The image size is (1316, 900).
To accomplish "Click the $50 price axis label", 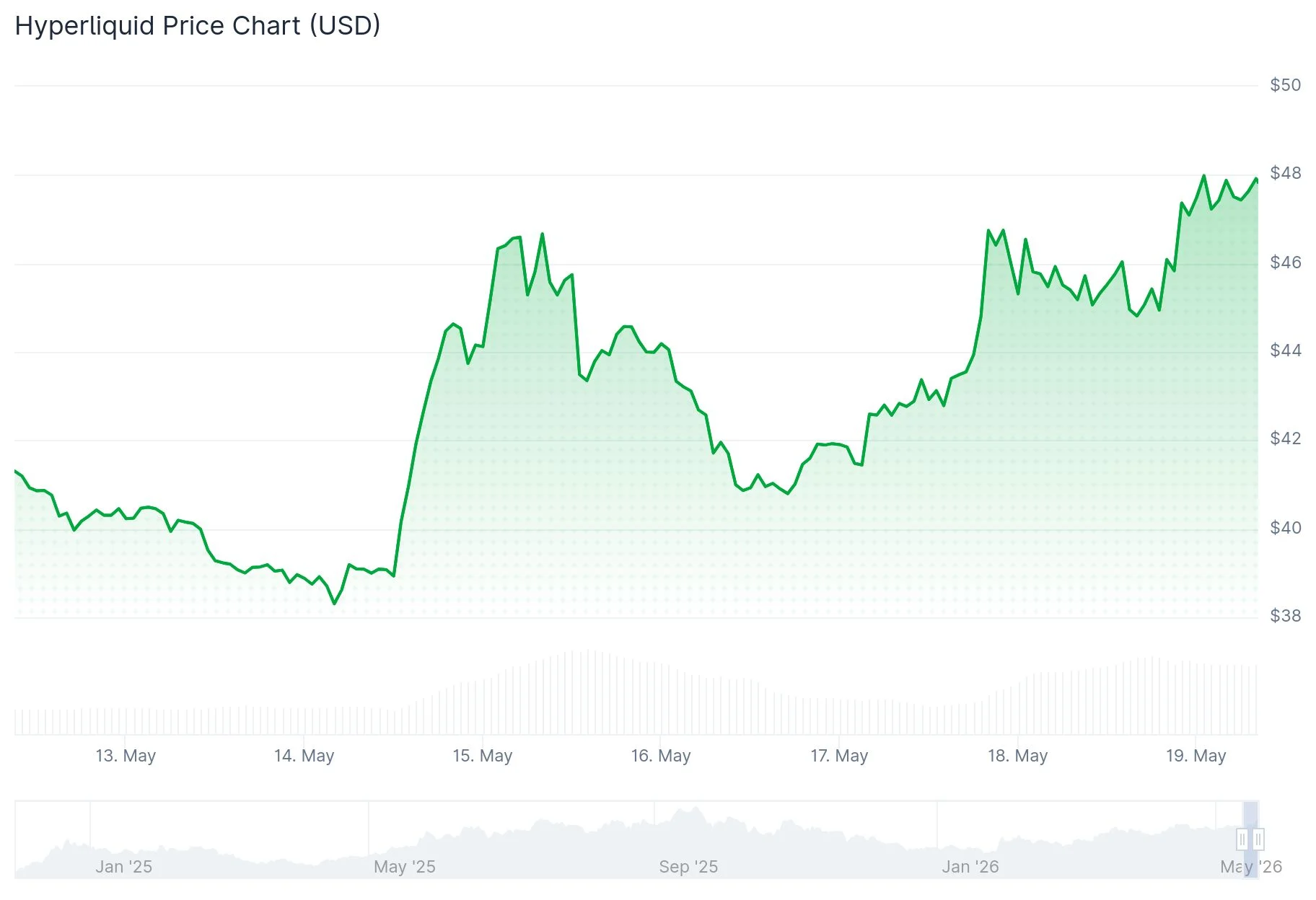I will [1286, 85].
